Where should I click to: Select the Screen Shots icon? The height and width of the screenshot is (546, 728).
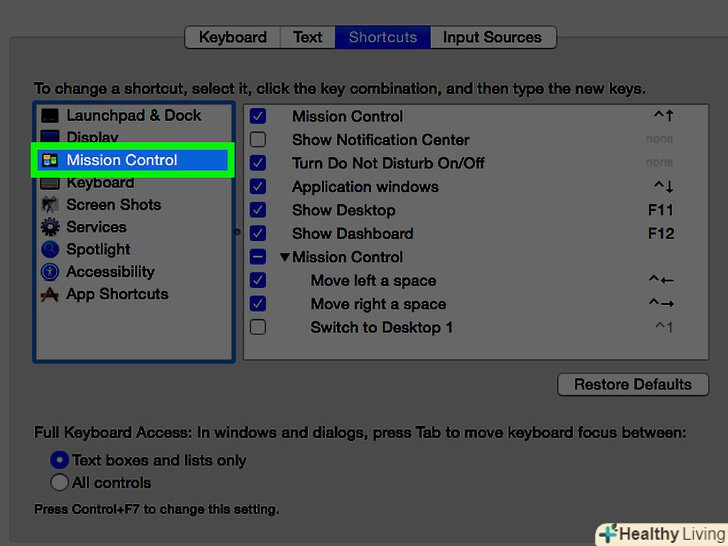50,205
